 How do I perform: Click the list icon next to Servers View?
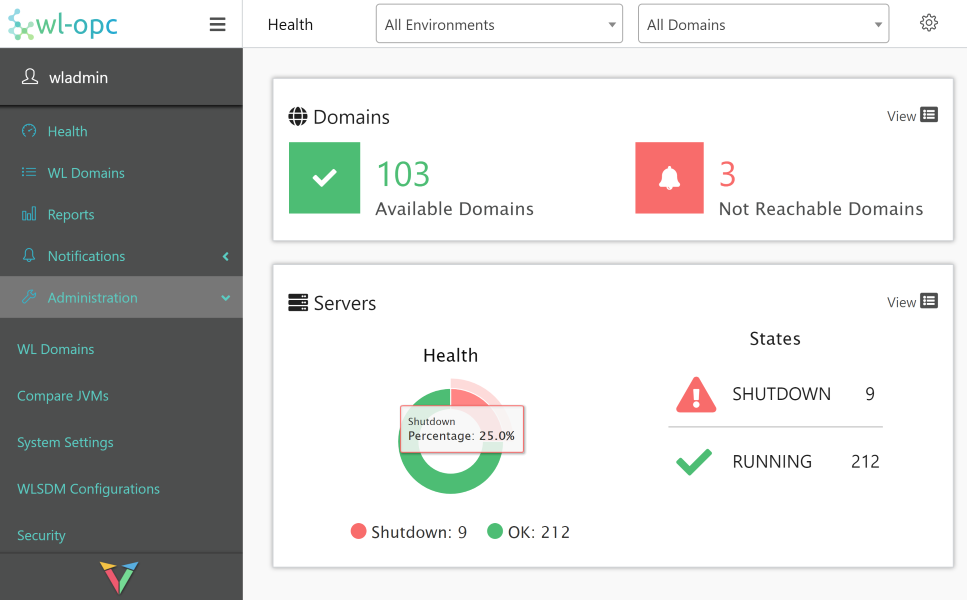(x=929, y=301)
